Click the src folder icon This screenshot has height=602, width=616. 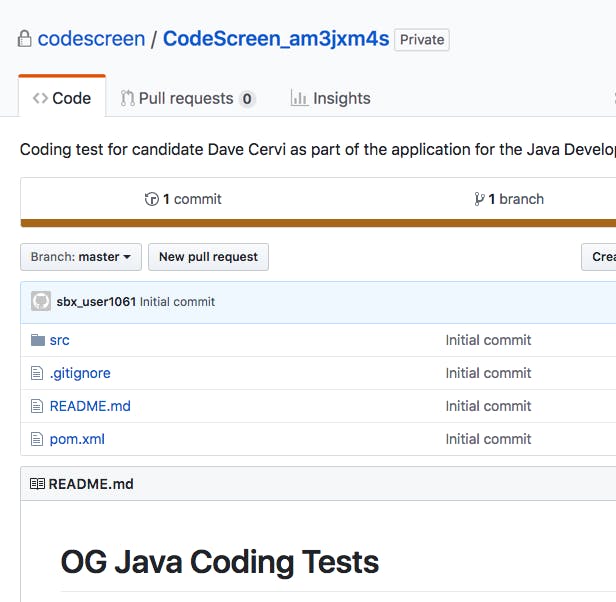(38, 340)
